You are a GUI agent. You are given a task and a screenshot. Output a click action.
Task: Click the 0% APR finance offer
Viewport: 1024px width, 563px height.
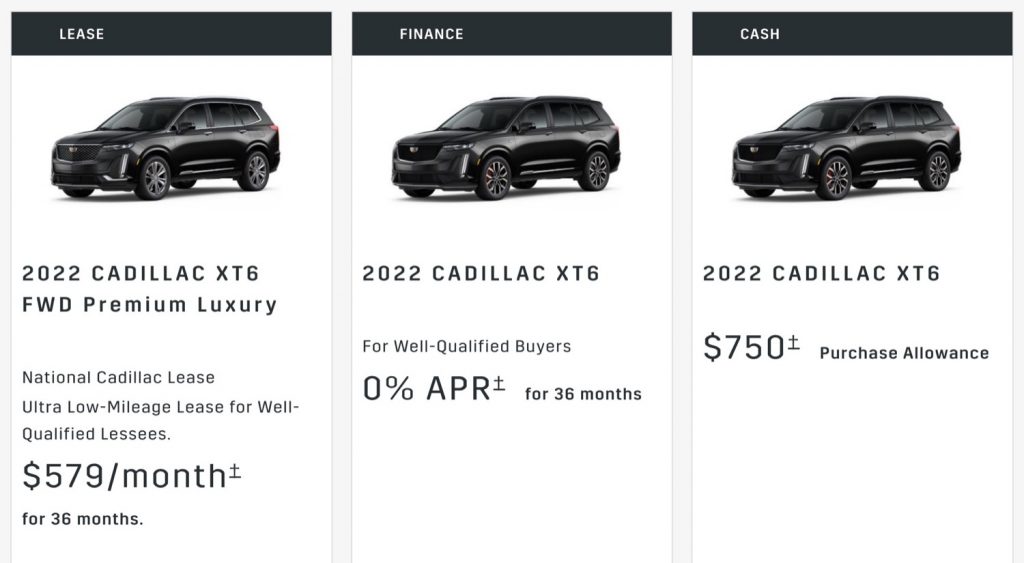coord(426,389)
